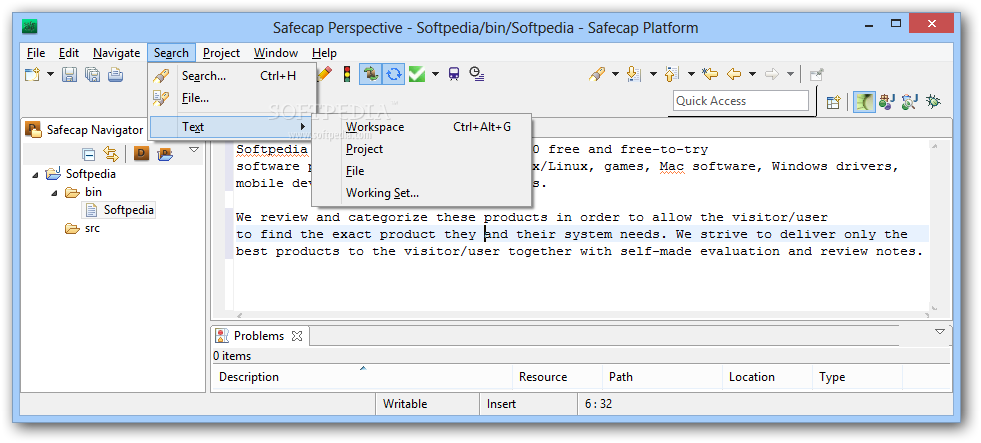
Task: Click the New wizard toolbar icon
Action: coord(32,75)
